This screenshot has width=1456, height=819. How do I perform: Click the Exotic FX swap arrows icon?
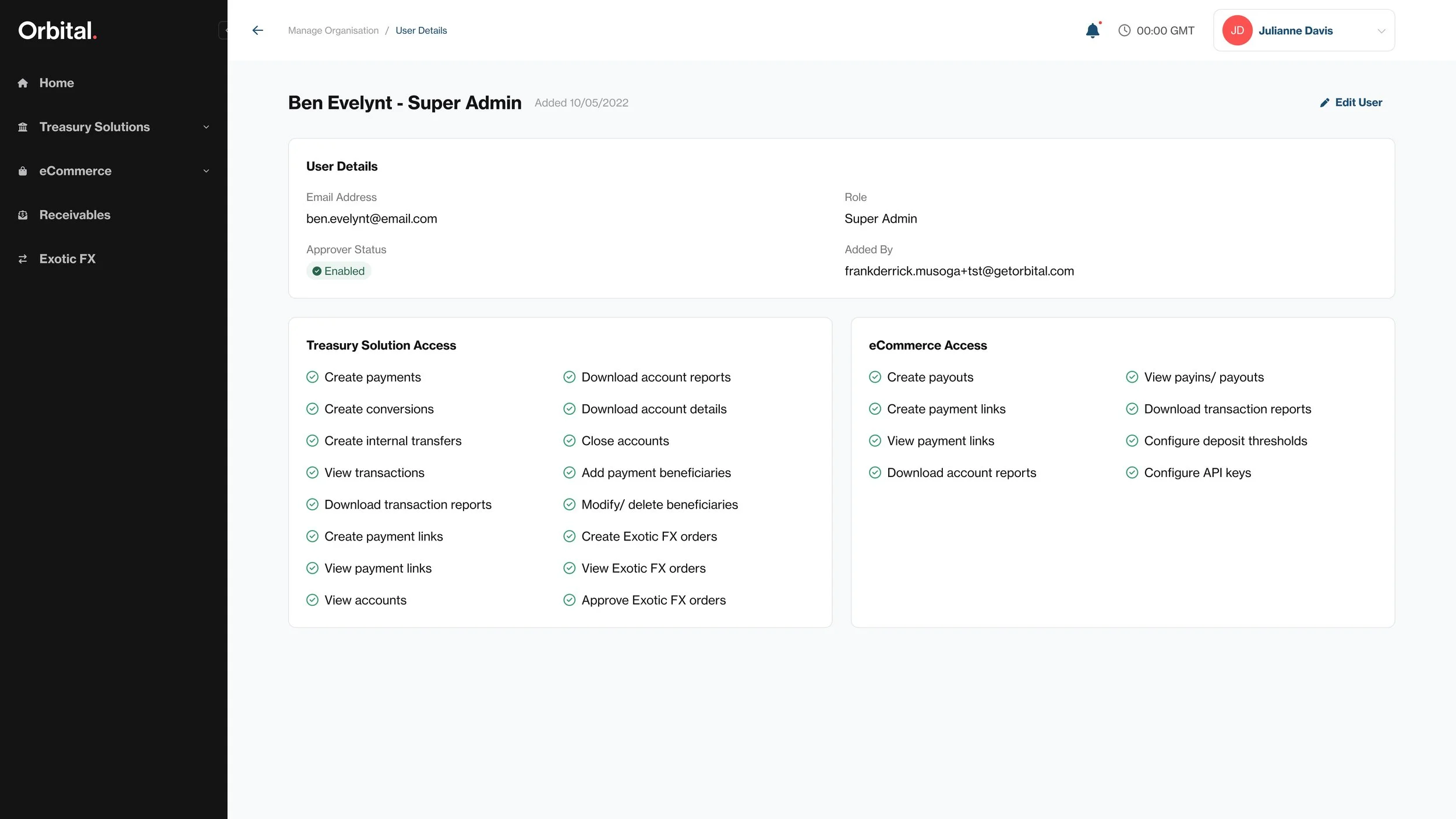click(x=23, y=259)
